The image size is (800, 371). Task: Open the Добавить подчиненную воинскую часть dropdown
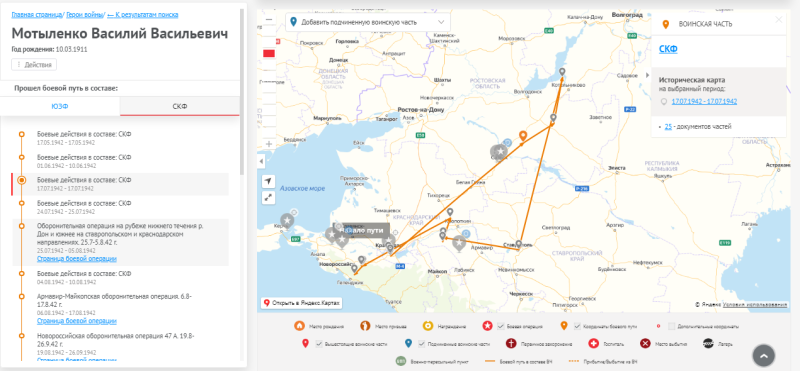tap(368, 22)
